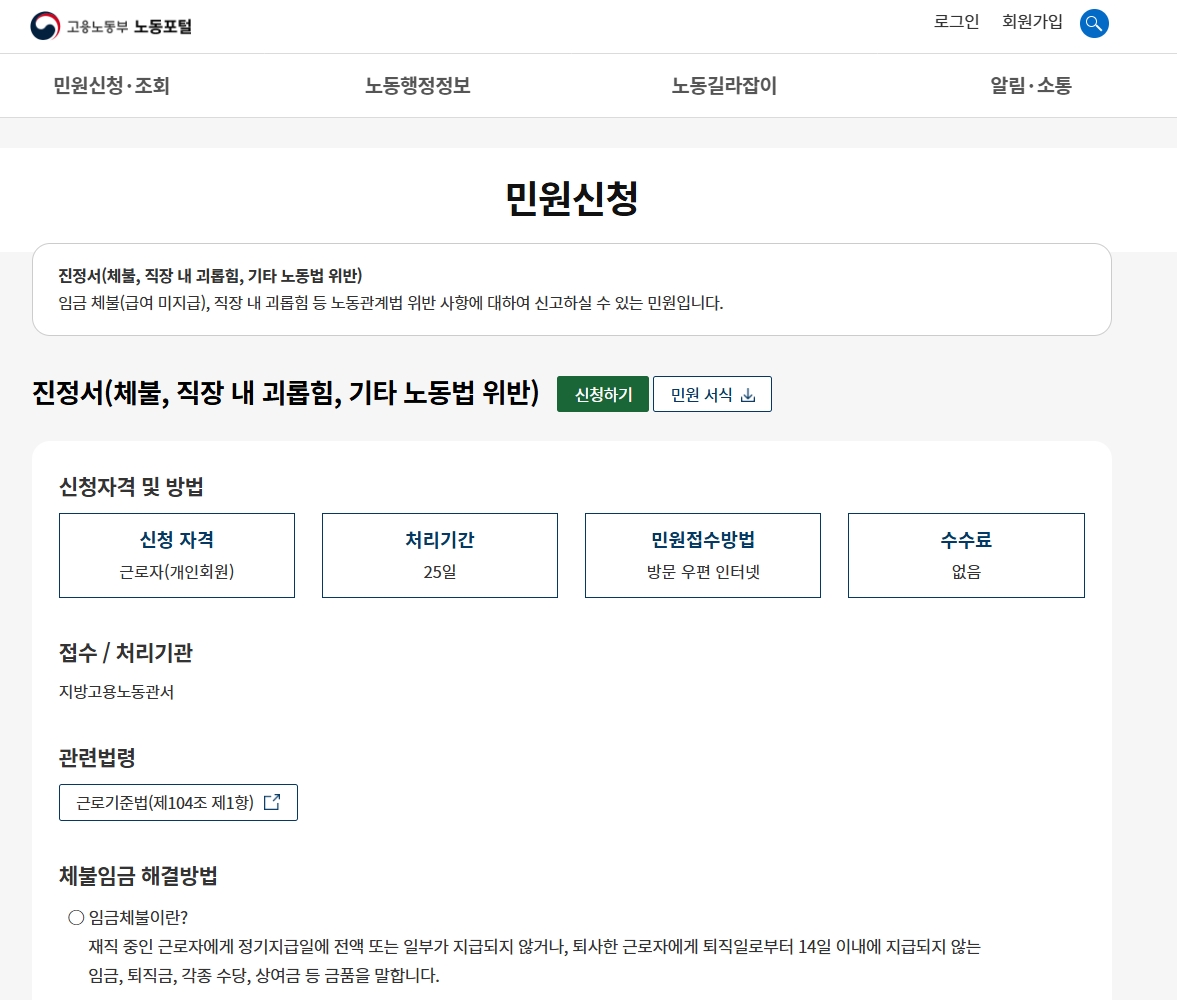The width and height of the screenshot is (1177, 1000).
Task: Select the 민원접수방법 card
Action: pyautogui.click(x=703, y=555)
